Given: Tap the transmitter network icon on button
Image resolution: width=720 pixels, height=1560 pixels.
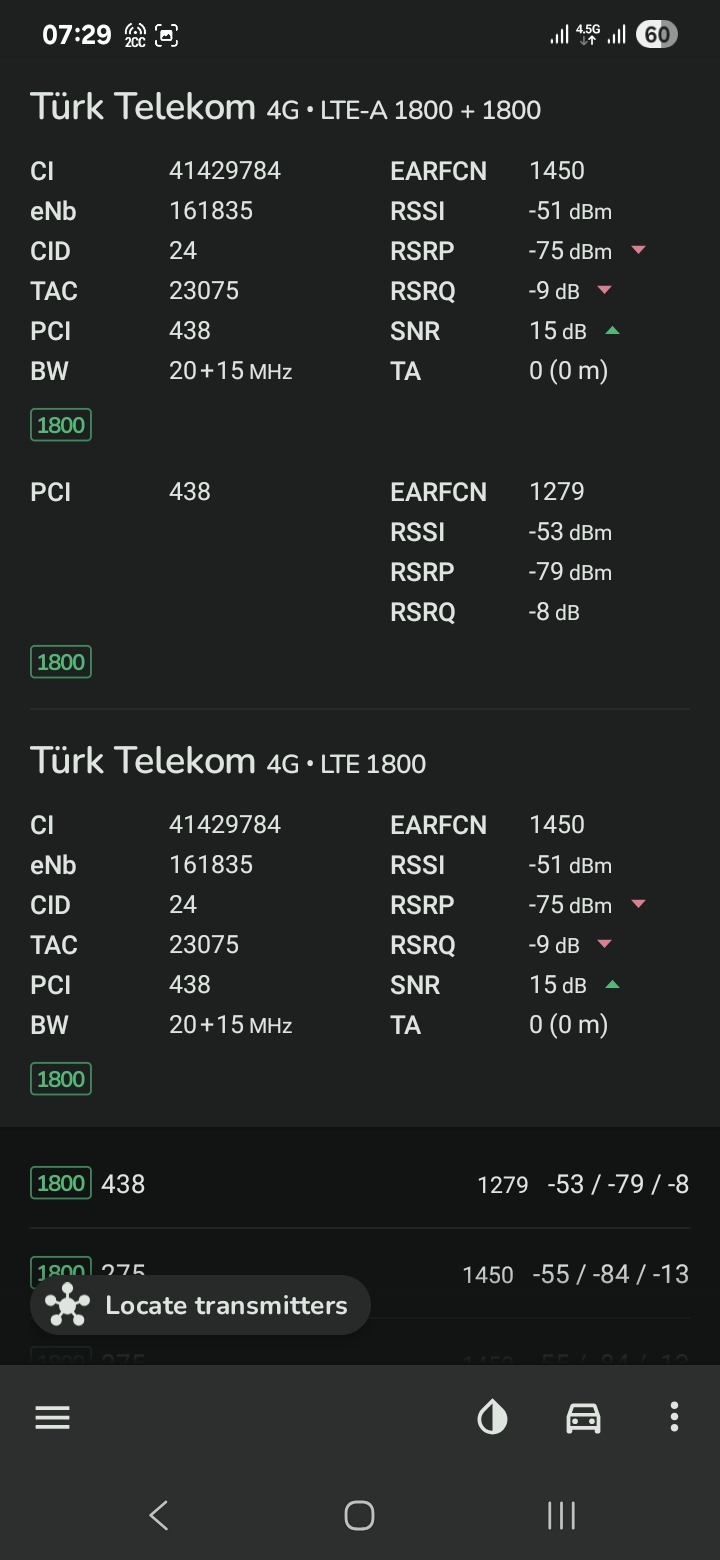Looking at the screenshot, I should (68, 1305).
